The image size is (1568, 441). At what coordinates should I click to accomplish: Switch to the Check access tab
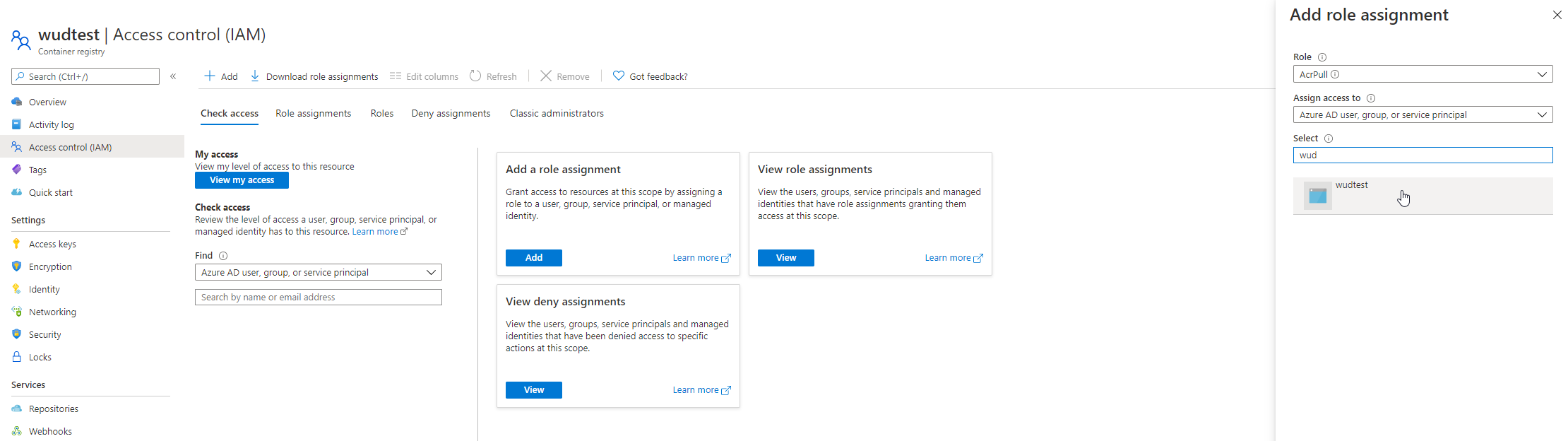[x=230, y=113]
